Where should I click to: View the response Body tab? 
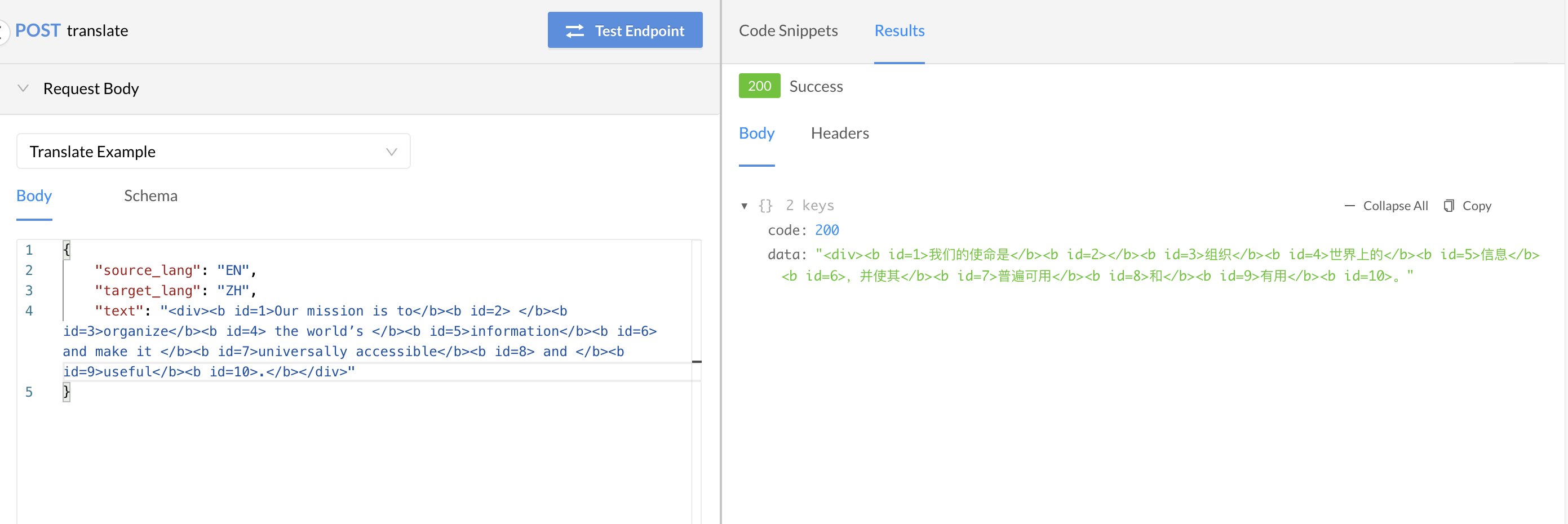[x=756, y=132]
